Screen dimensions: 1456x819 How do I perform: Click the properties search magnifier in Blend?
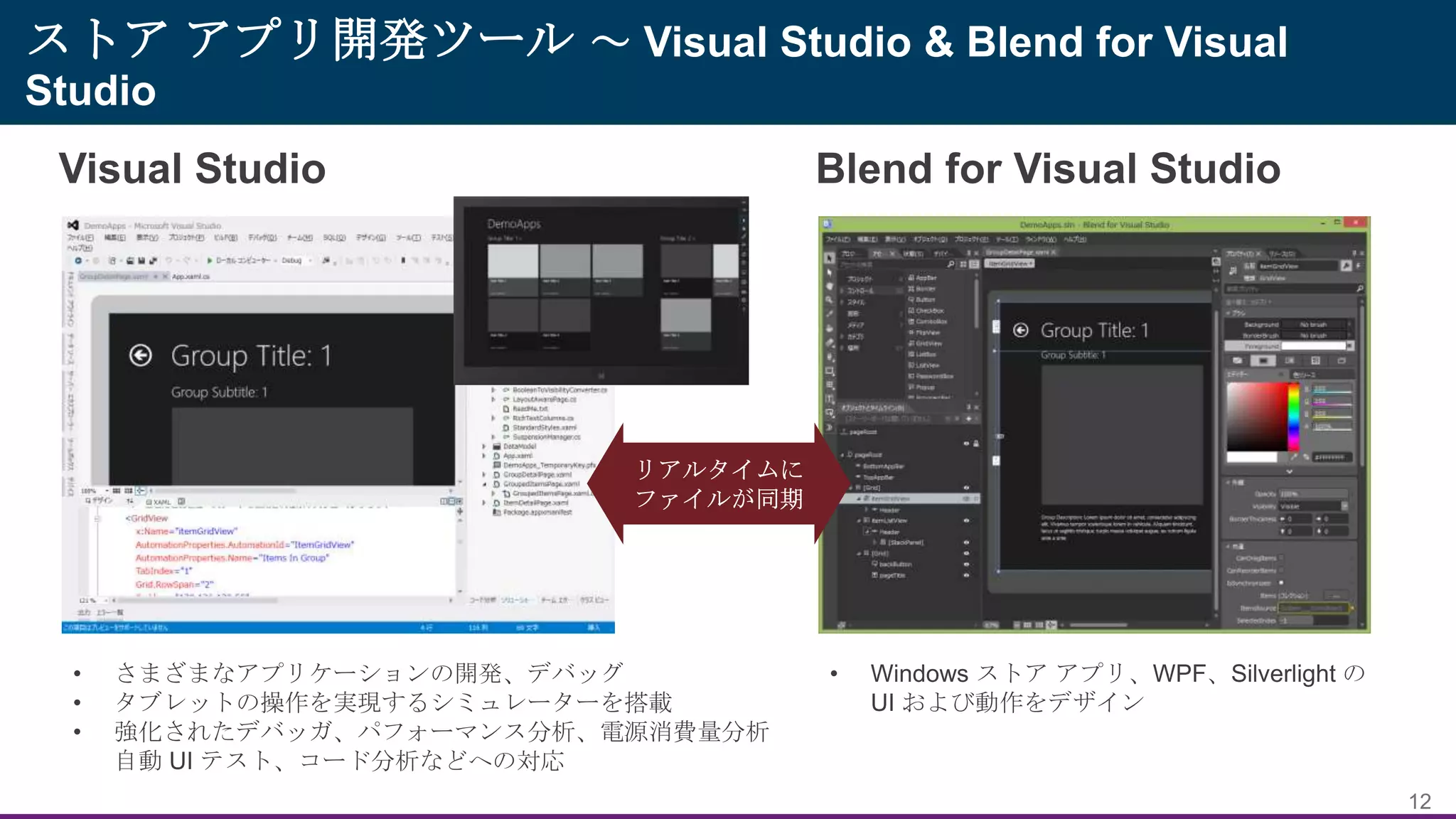(1359, 289)
